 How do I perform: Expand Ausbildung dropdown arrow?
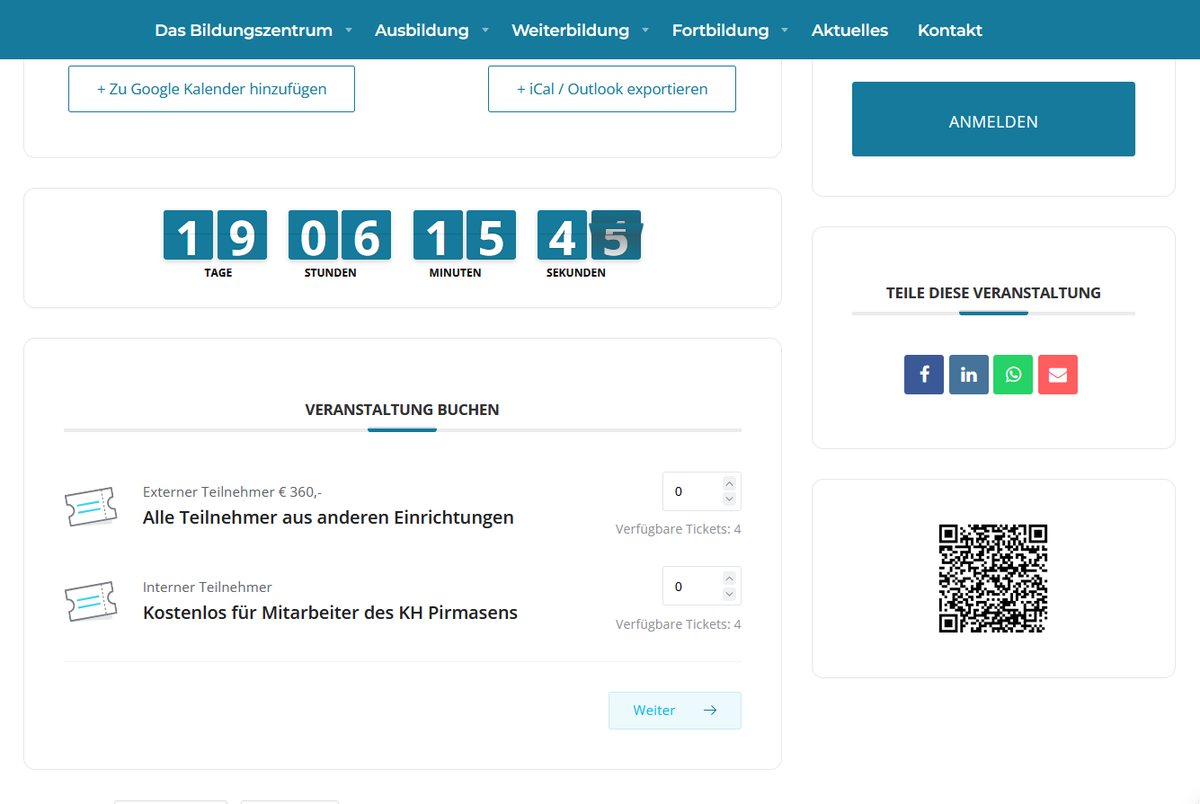pyautogui.click(x=485, y=30)
